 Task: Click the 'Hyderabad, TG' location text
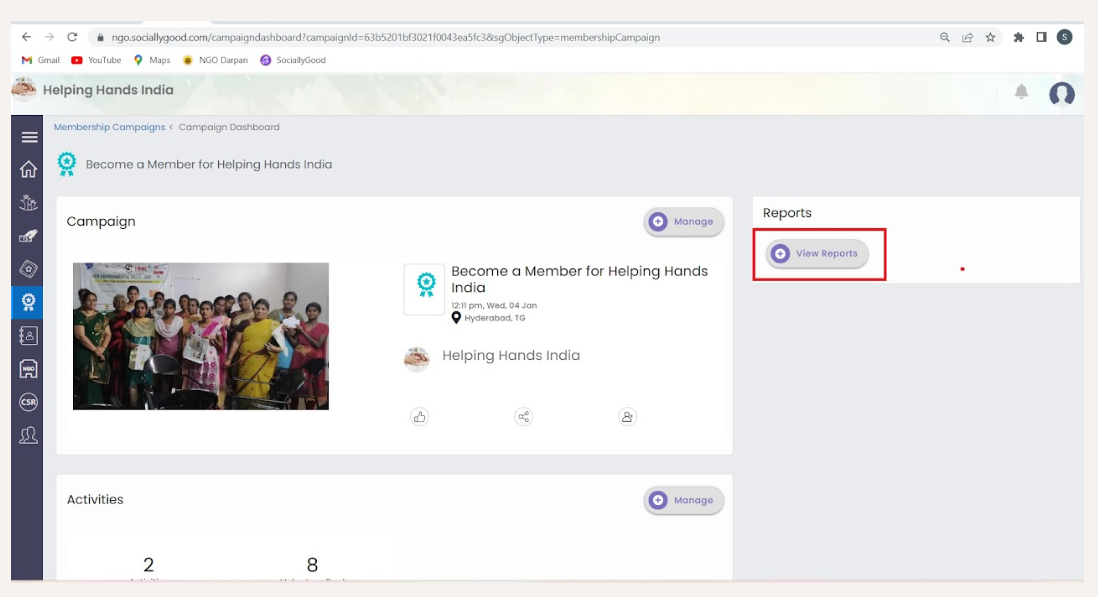coord(494,318)
